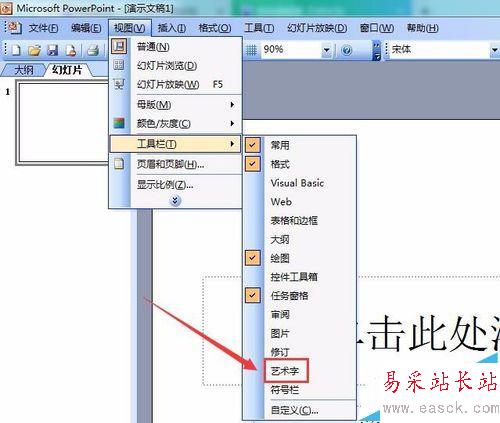Select 普通(N) view
This screenshot has width=500, height=423.
click(x=175, y=47)
